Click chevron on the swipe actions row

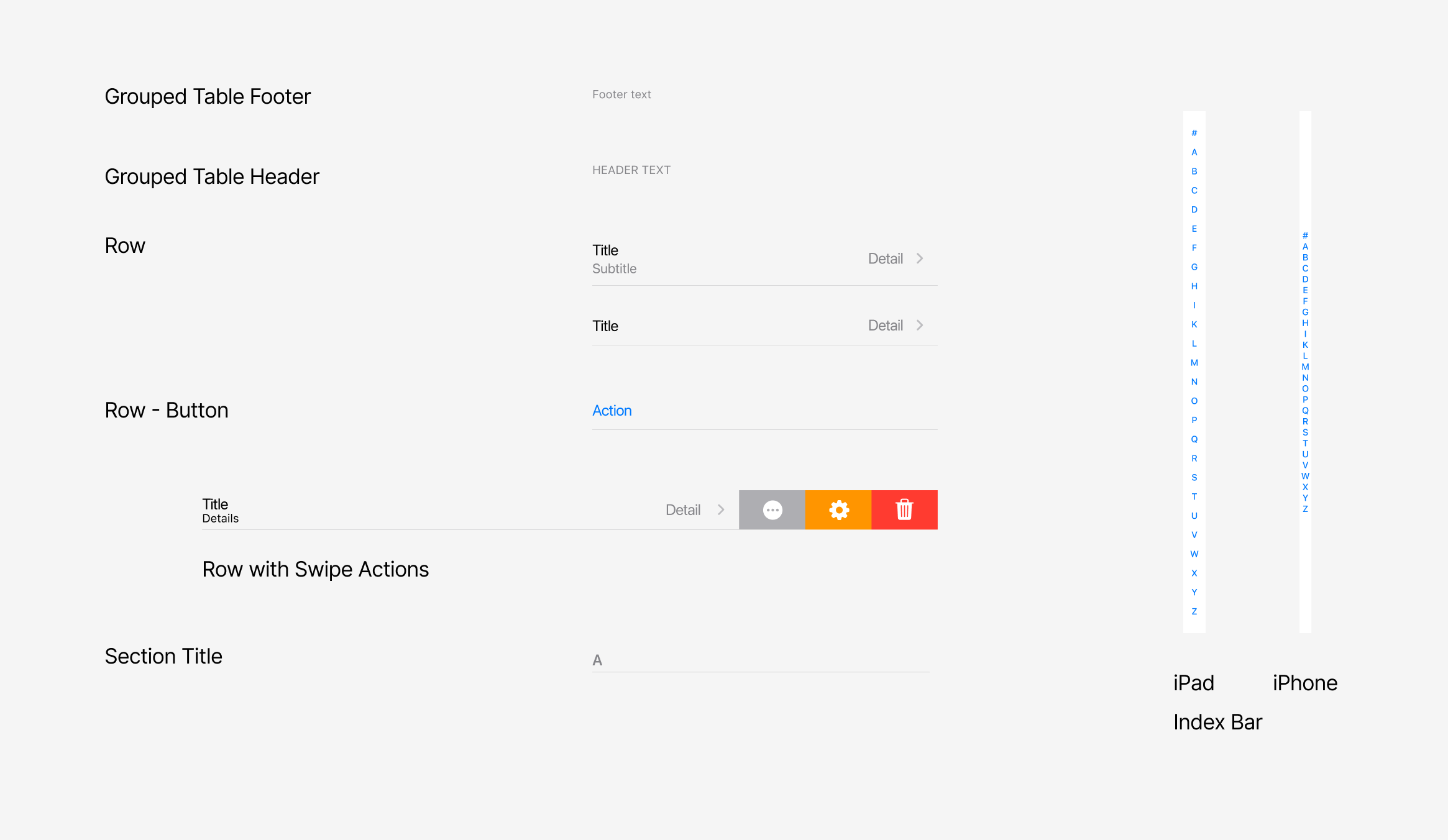pos(721,510)
